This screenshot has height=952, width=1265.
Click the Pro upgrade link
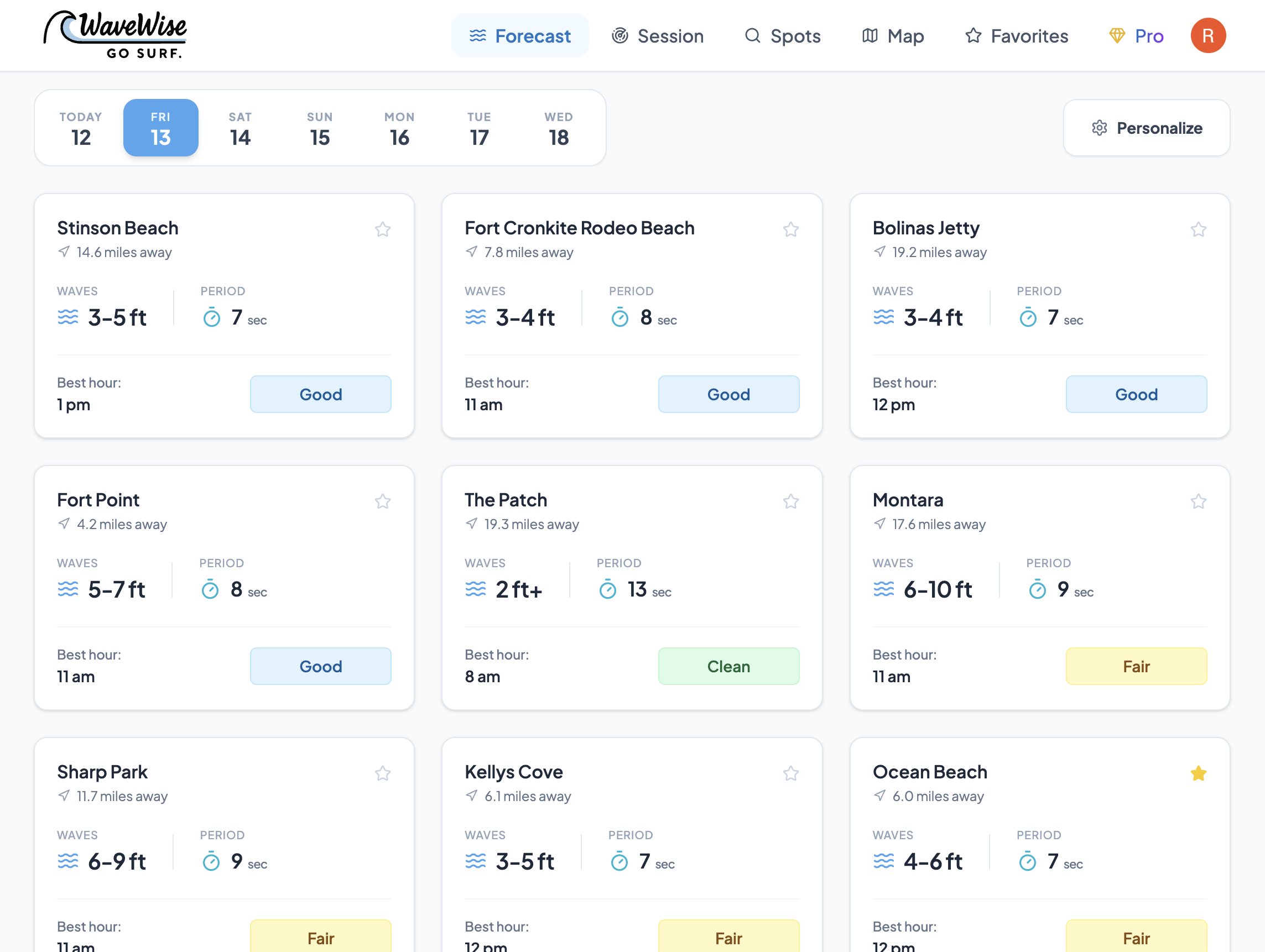[x=1136, y=36]
